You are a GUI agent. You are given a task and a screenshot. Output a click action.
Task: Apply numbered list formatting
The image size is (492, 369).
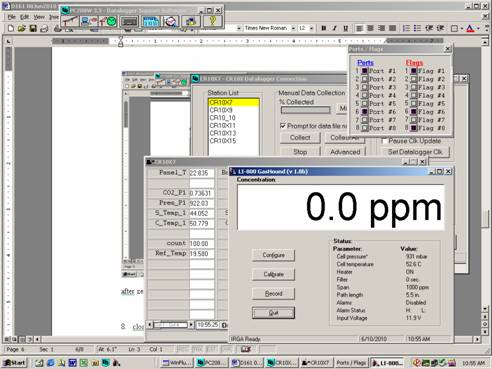click(x=406, y=28)
